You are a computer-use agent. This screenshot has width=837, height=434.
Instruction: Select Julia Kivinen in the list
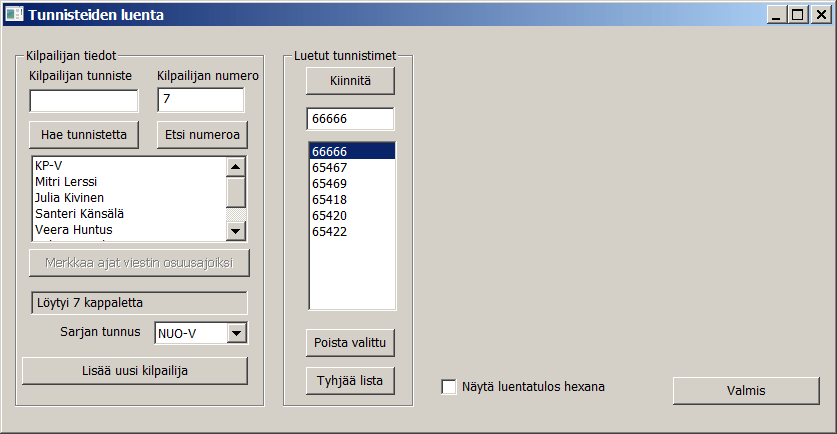69,198
